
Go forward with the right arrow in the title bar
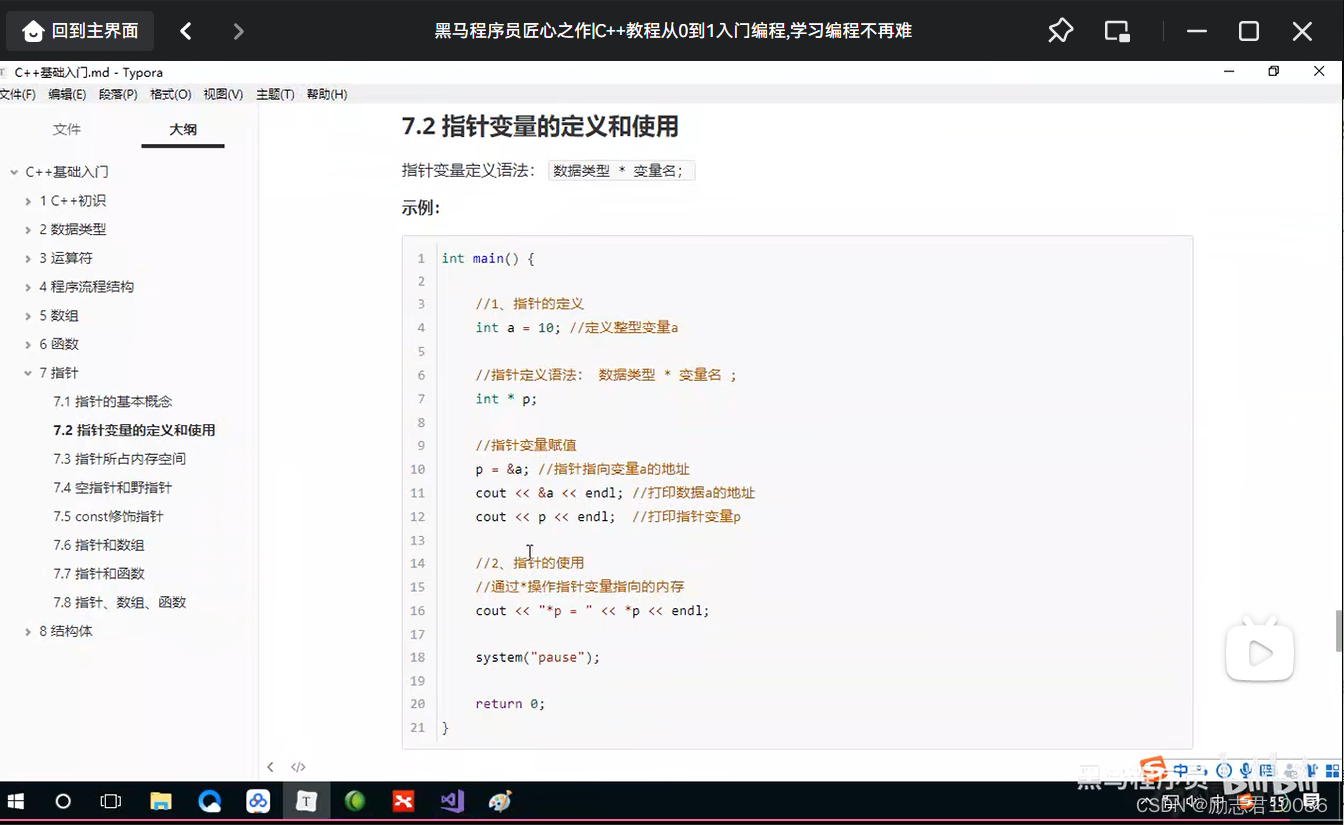[x=238, y=31]
